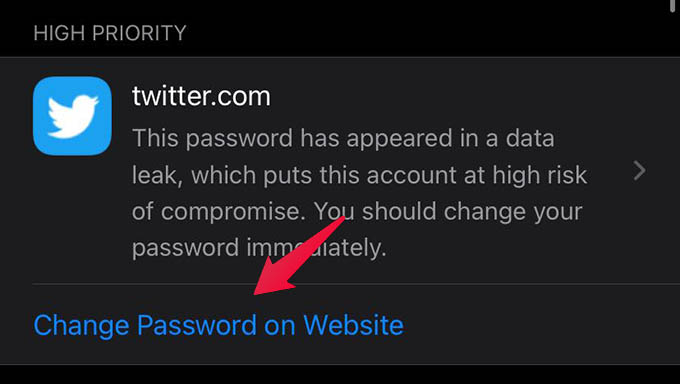The height and width of the screenshot is (384, 680).
Task: Click the 'This password has appeared' text line
Action: tap(343, 138)
